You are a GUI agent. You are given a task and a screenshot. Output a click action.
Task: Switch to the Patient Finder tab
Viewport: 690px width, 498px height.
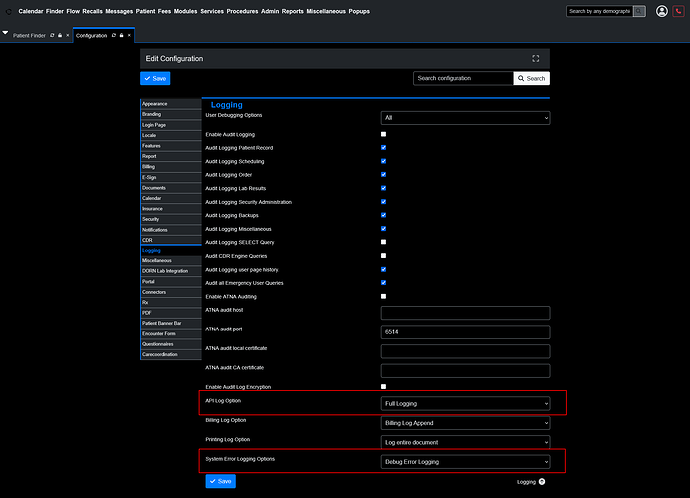[x=29, y=35]
